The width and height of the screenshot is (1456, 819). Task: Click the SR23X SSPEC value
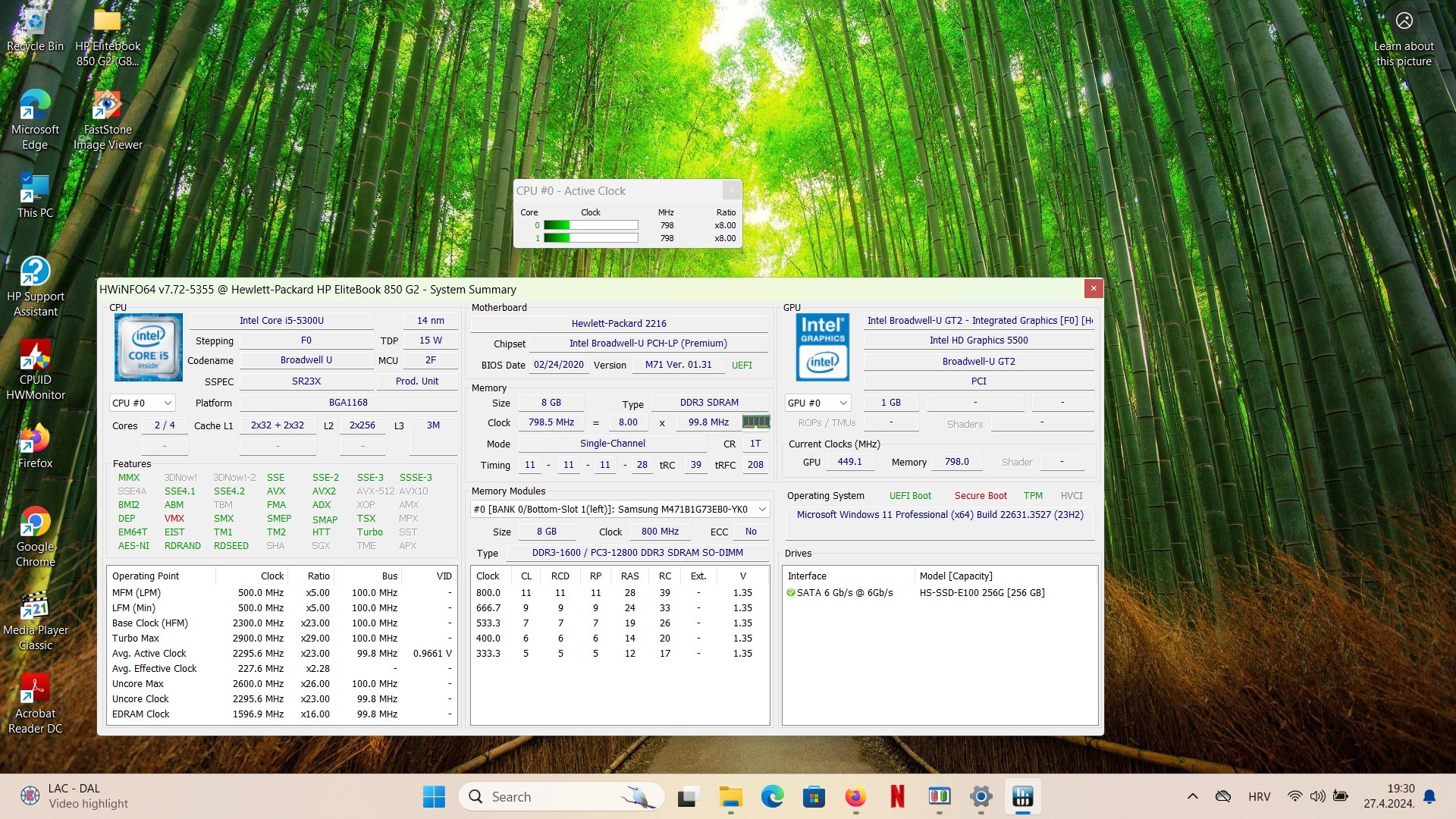tap(306, 381)
